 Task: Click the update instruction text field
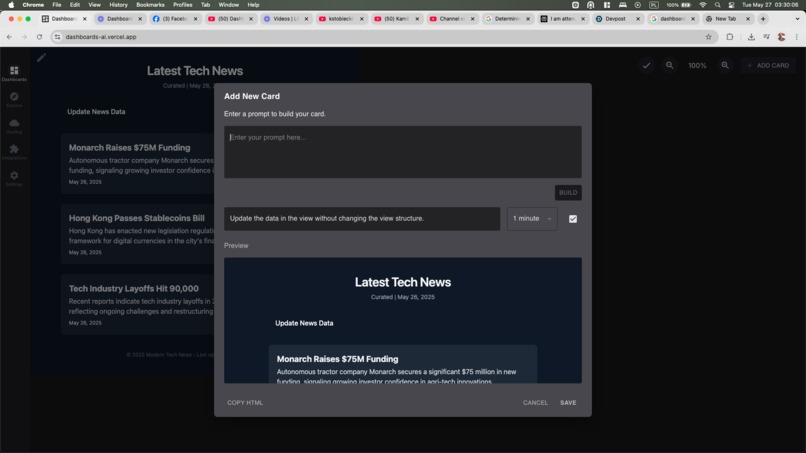pos(362,219)
